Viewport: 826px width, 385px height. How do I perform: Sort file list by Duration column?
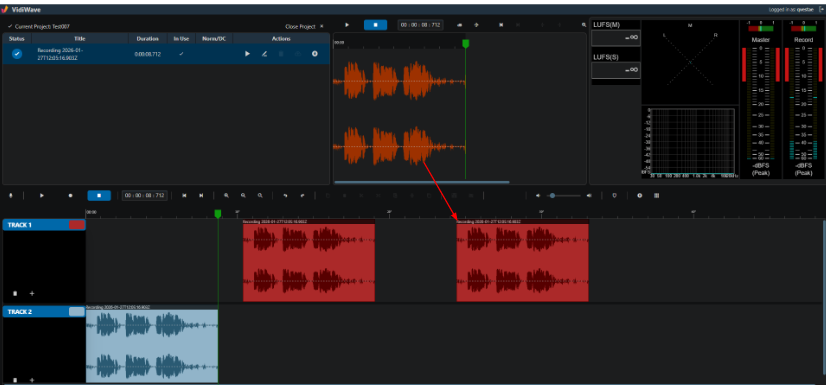point(148,38)
